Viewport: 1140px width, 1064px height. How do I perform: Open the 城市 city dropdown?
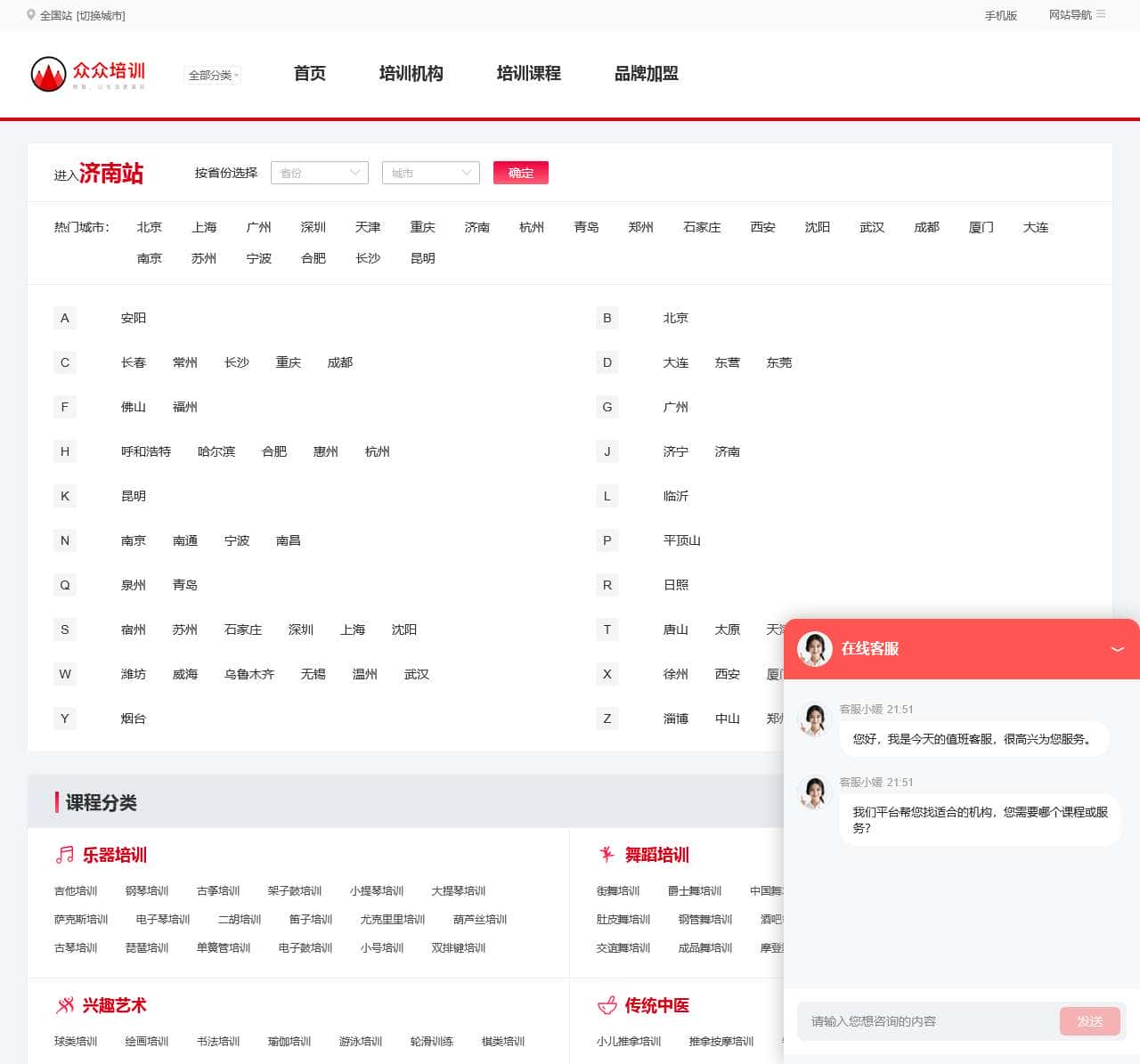pos(430,173)
